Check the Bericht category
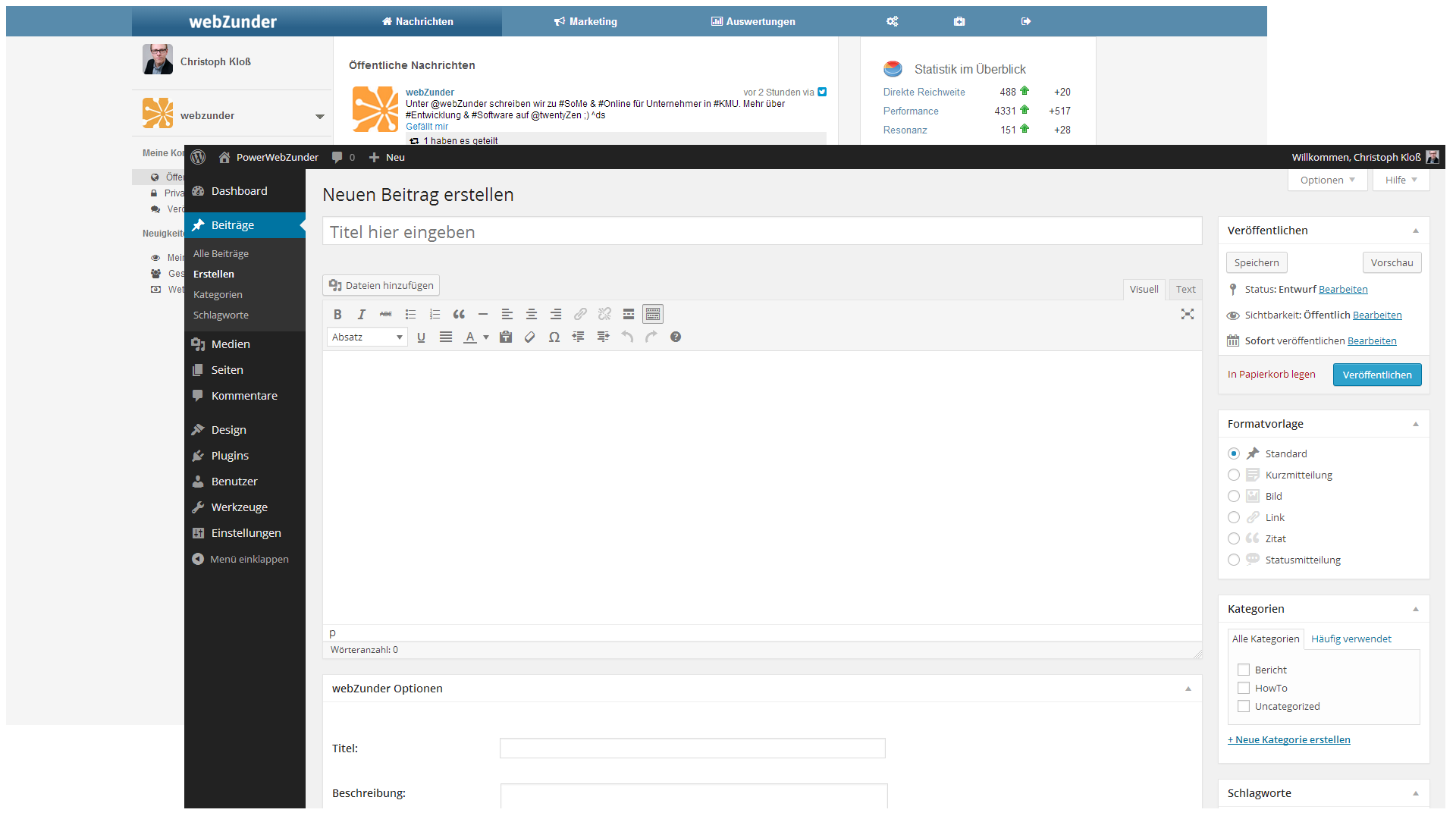 (x=1244, y=670)
